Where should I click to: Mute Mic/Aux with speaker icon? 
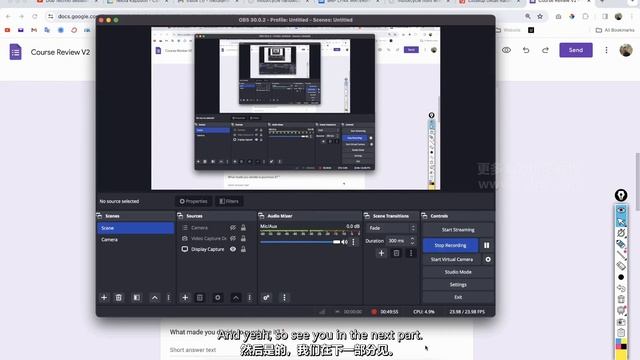coord(345,242)
